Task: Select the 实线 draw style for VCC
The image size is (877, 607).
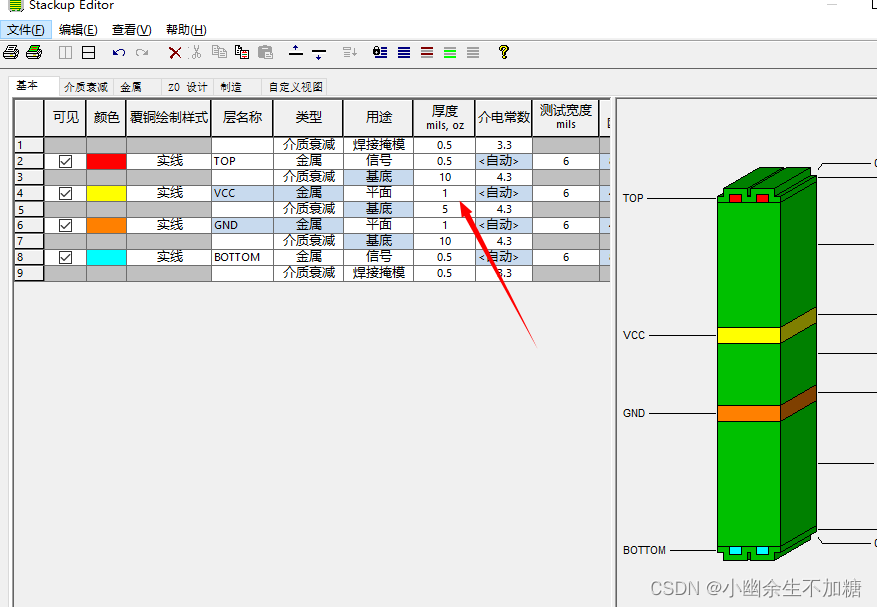Action: [169, 193]
